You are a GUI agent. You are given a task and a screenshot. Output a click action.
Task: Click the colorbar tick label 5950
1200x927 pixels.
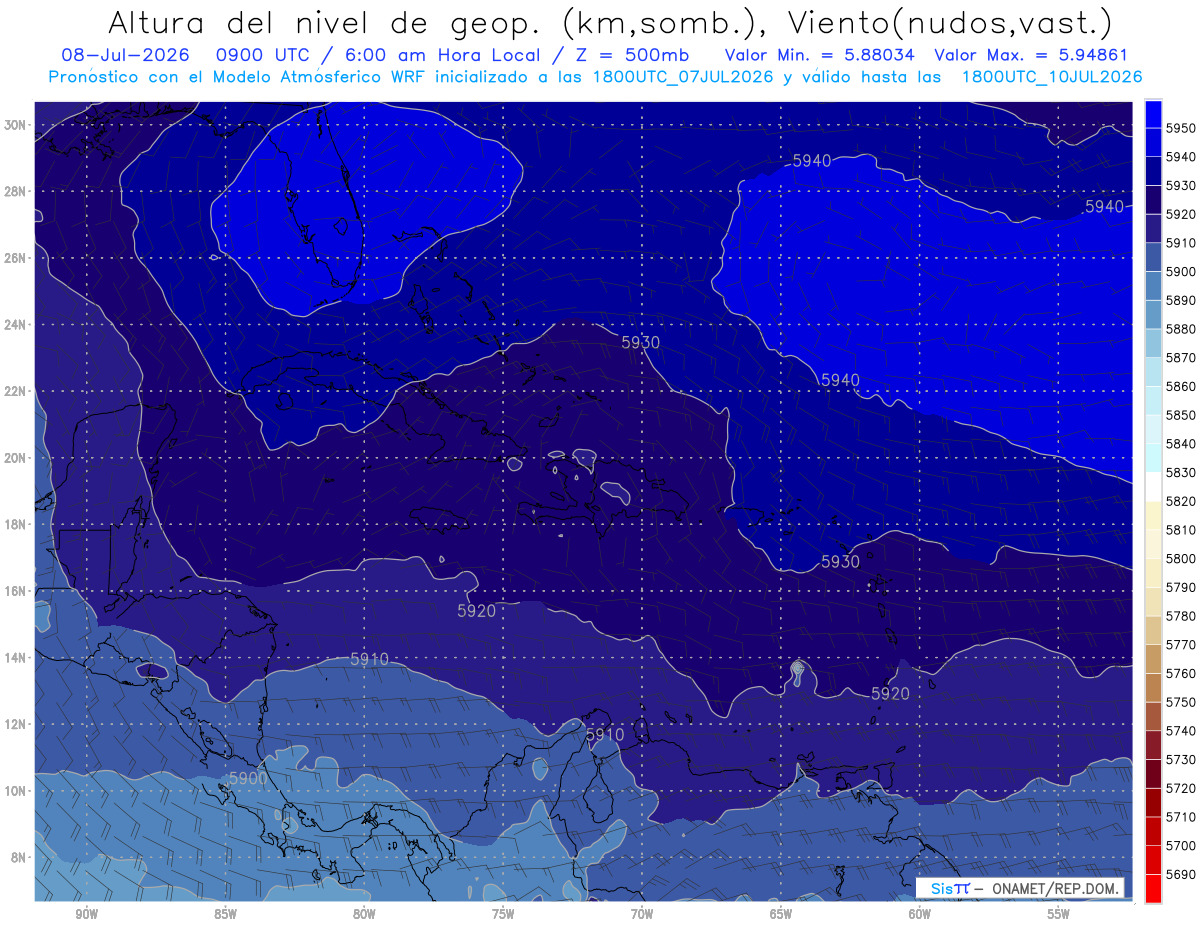click(x=1180, y=128)
